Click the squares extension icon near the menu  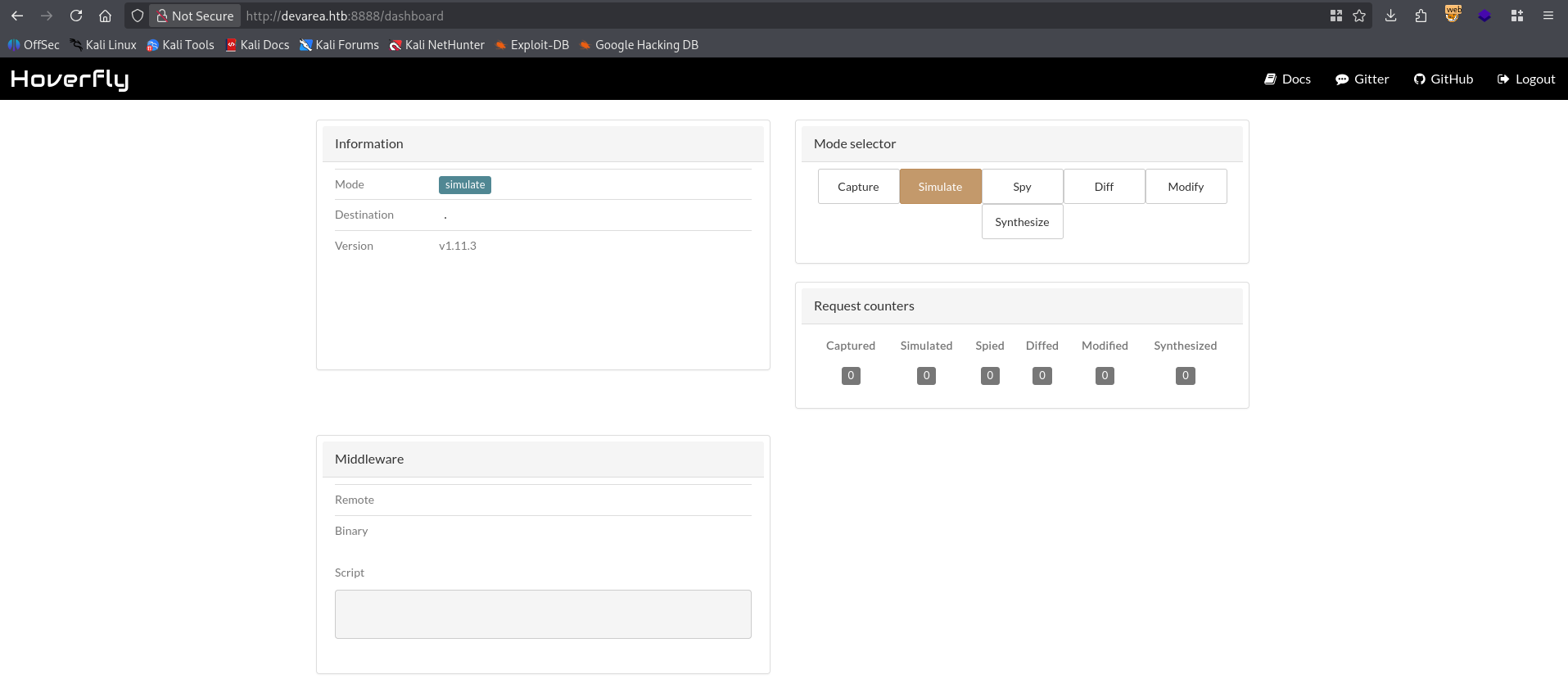pos(1517,16)
